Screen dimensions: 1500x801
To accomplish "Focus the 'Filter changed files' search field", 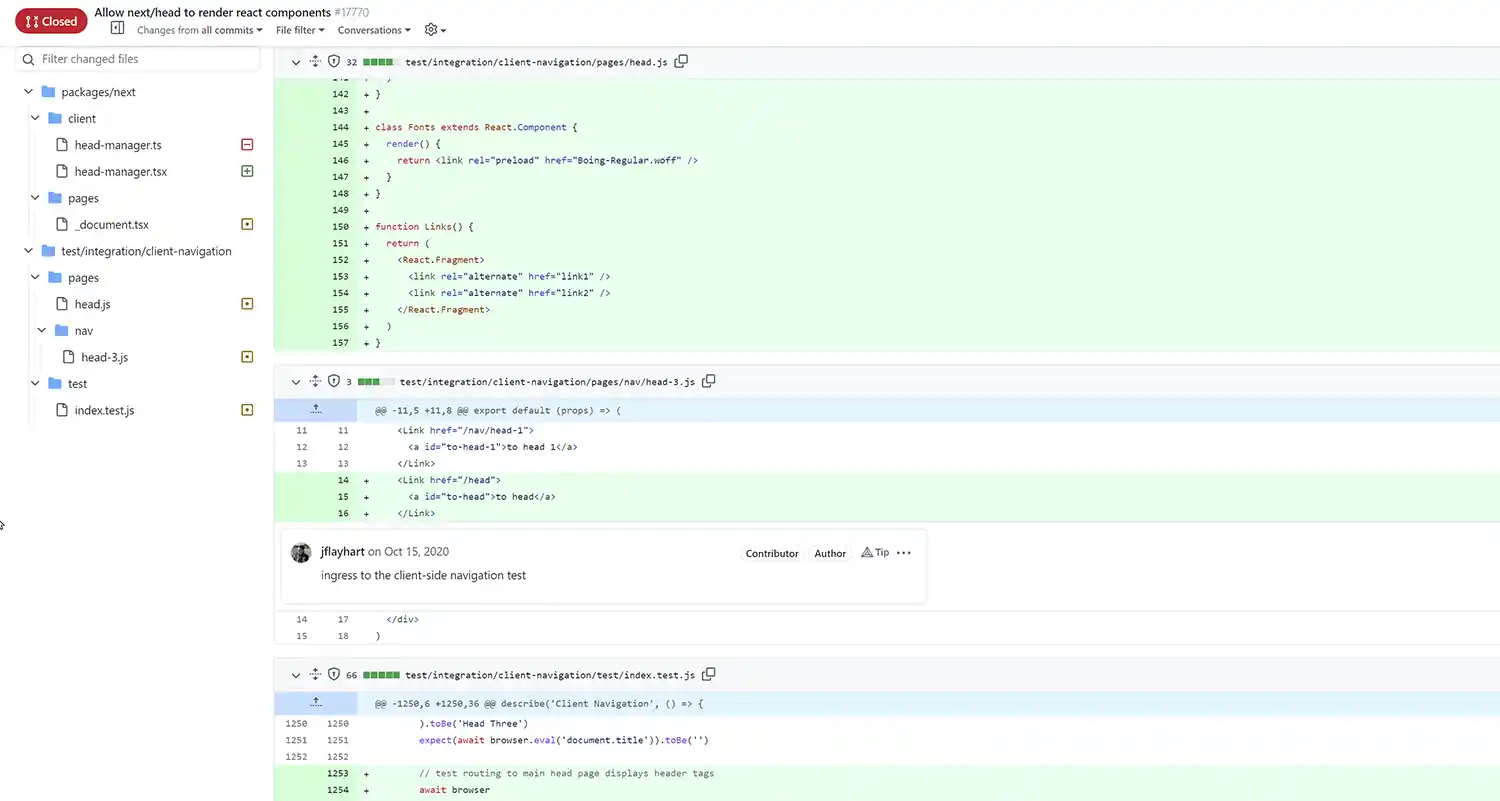I will [139, 59].
